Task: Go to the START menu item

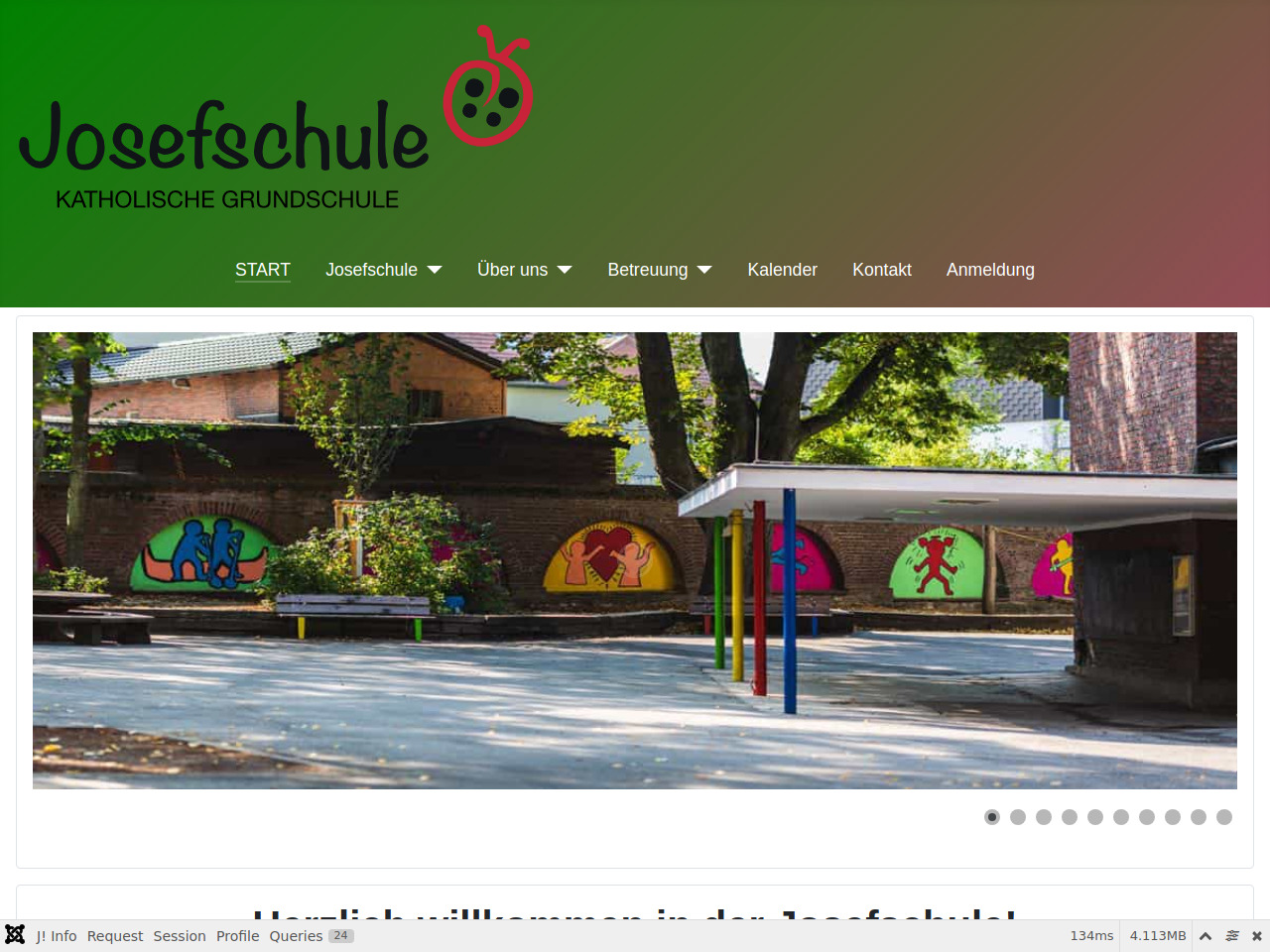Action: click(x=263, y=270)
